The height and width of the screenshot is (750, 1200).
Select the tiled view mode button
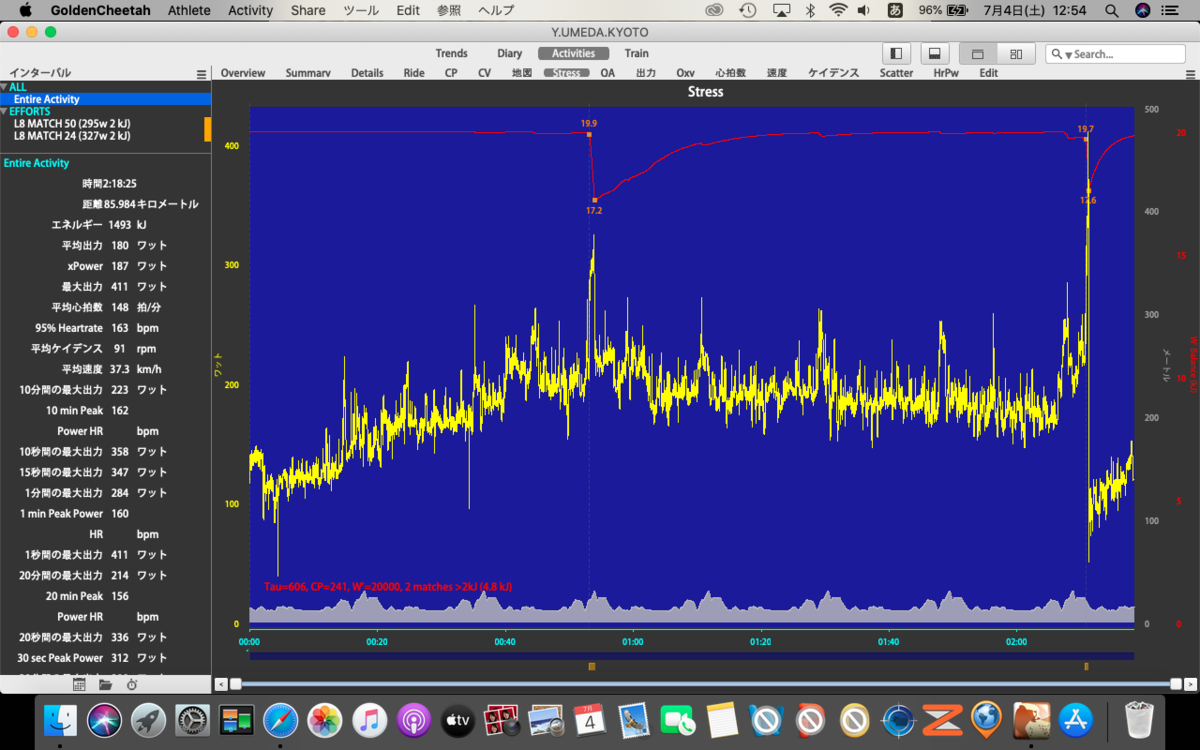tap(1016, 54)
